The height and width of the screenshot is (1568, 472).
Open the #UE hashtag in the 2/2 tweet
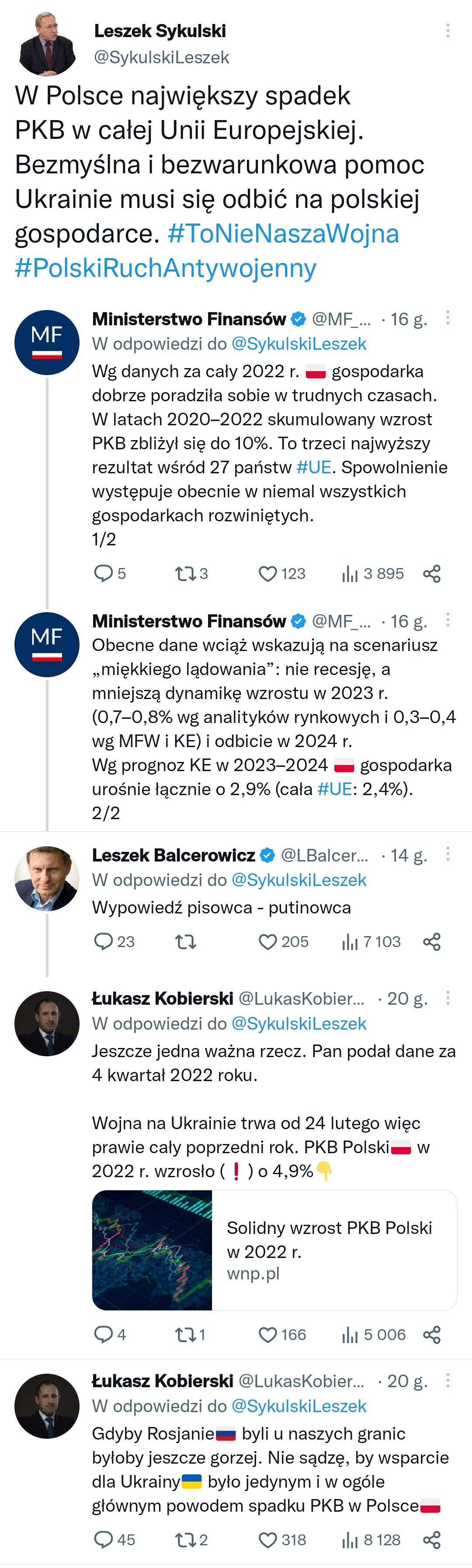click(334, 789)
